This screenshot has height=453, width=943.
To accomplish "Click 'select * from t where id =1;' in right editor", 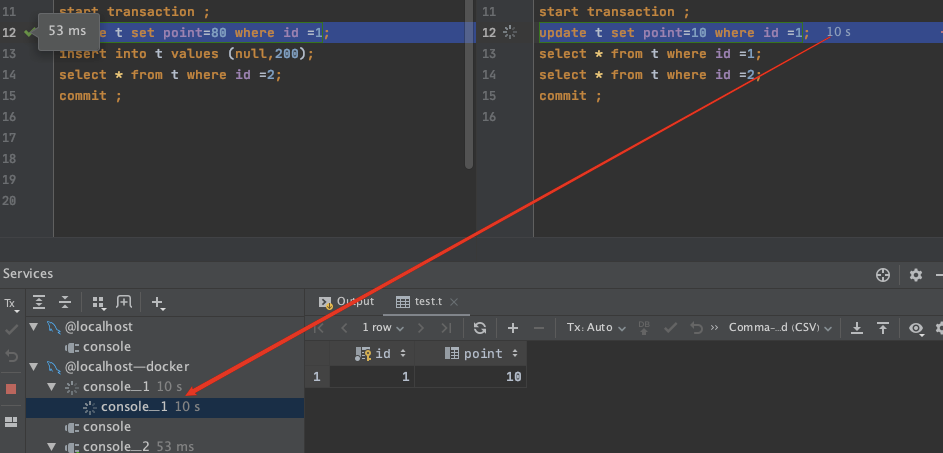I will 650,54.
